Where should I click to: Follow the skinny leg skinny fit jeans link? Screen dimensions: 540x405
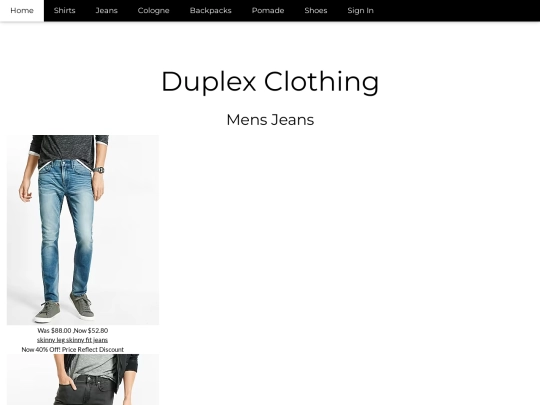[72, 340]
